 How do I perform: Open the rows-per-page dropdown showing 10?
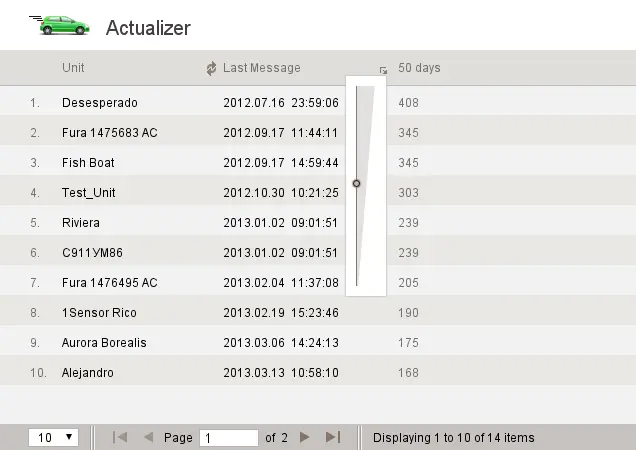pos(54,437)
